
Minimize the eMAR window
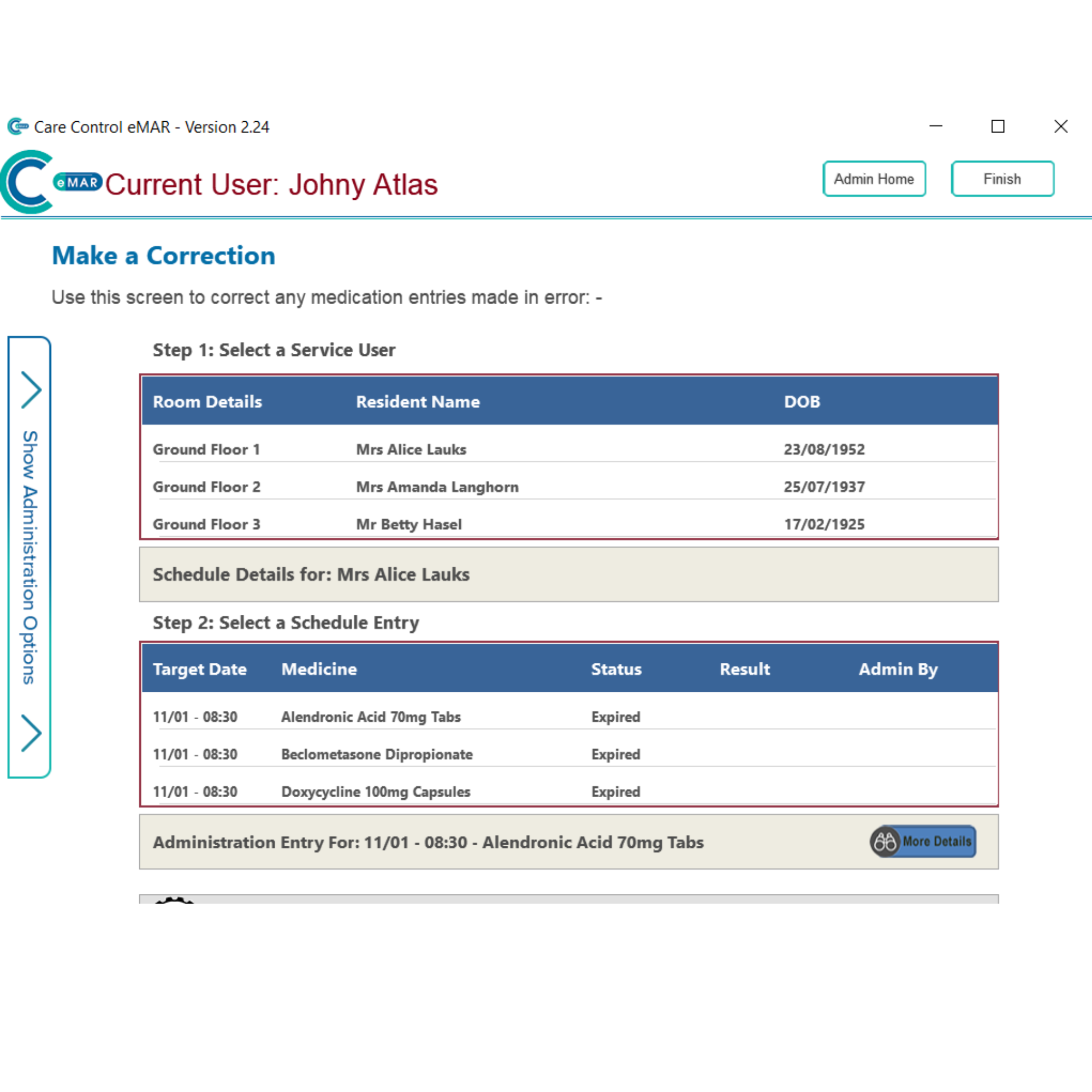[x=936, y=126]
